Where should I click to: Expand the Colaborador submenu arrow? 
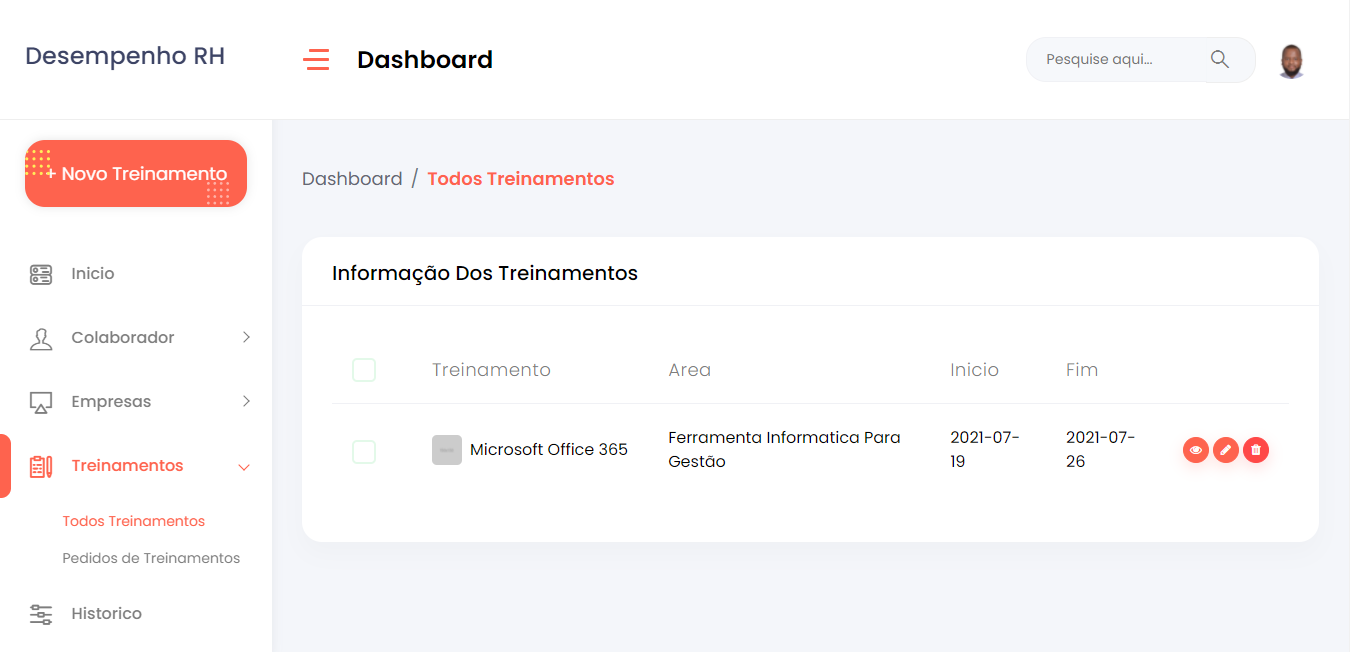click(246, 338)
